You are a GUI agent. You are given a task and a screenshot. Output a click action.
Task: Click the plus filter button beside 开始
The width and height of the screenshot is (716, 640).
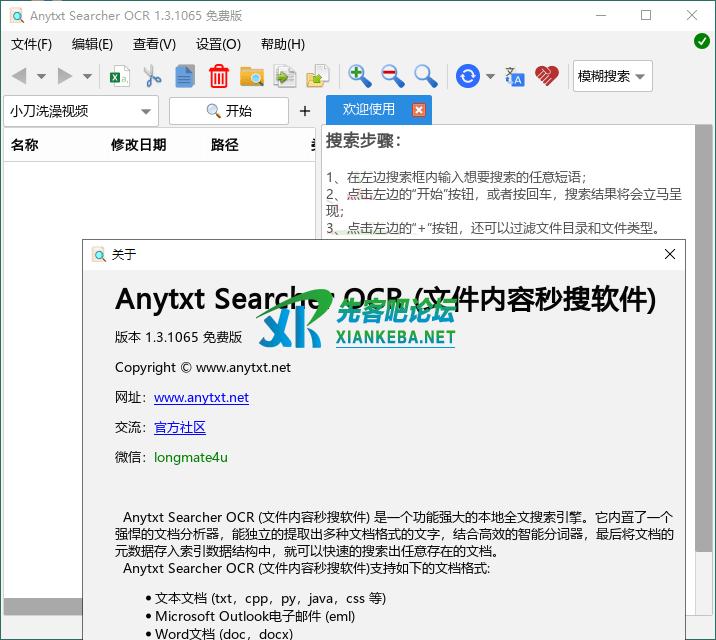click(x=305, y=111)
